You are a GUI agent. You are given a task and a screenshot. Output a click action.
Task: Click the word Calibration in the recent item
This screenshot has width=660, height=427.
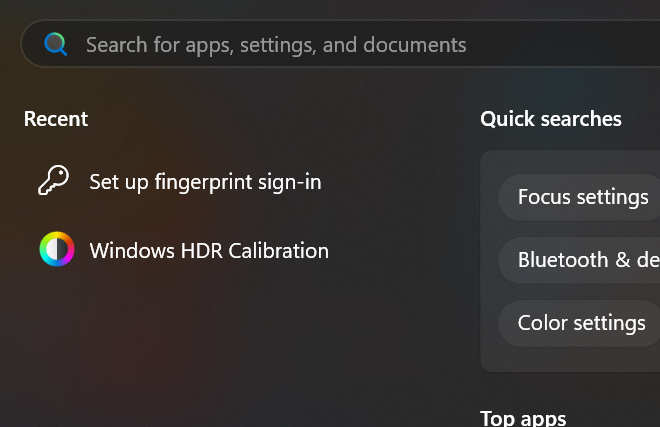(x=278, y=251)
